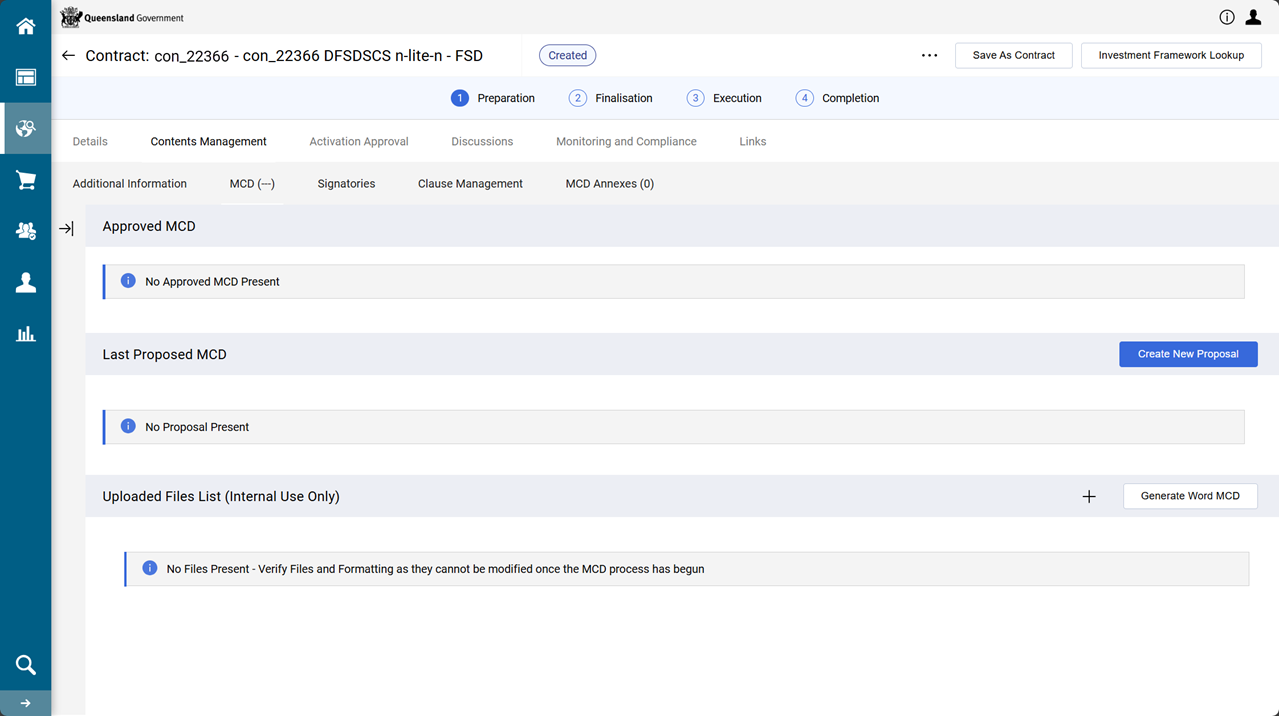The width and height of the screenshot is (1279, 716).
Task: Open the dashboard panel icon in sidebar
Action: (25, 78)
